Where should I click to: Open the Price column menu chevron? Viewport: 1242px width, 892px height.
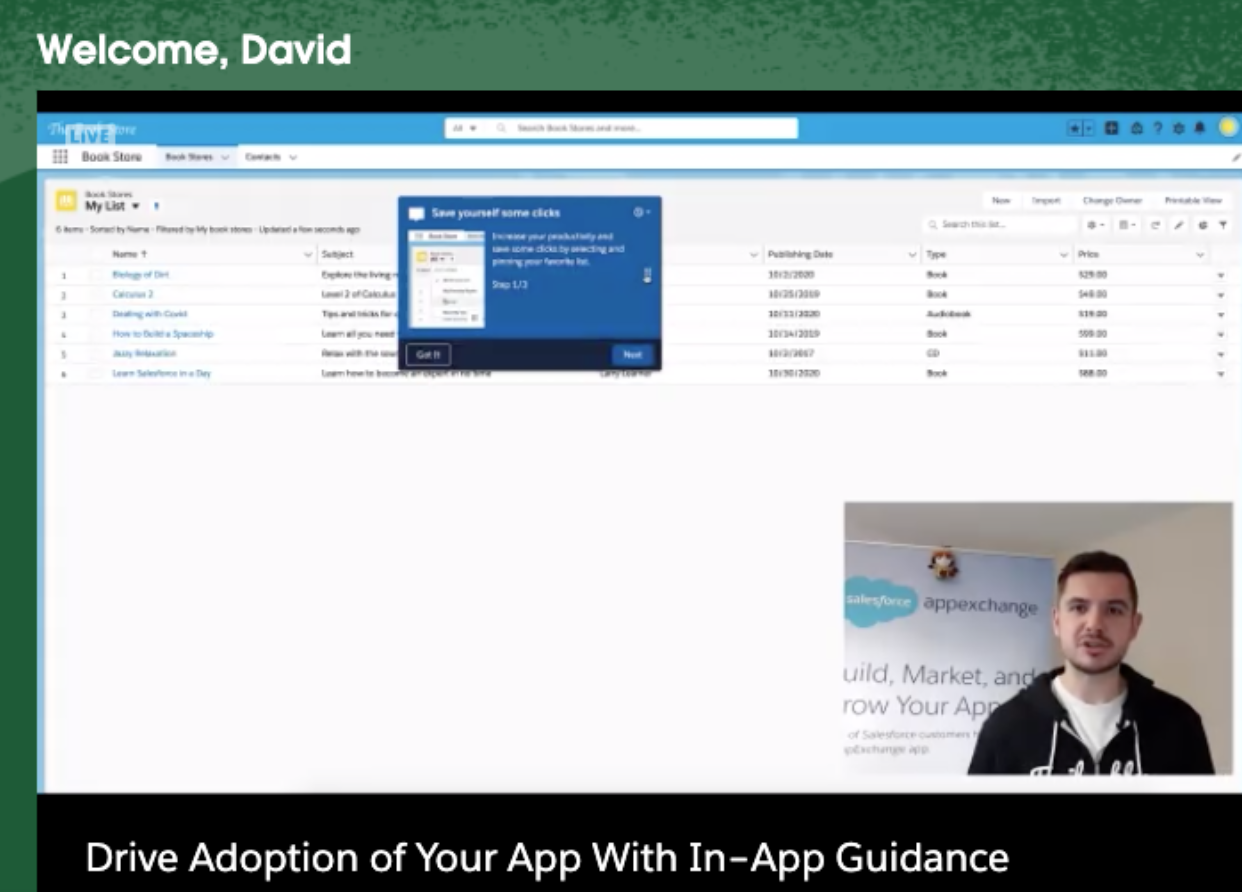1200,255
